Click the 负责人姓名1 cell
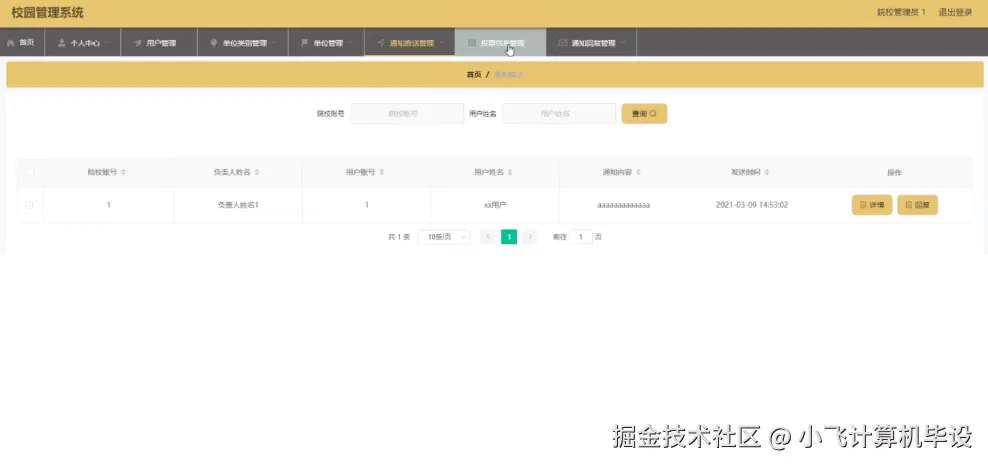 (x=238, y=205)
